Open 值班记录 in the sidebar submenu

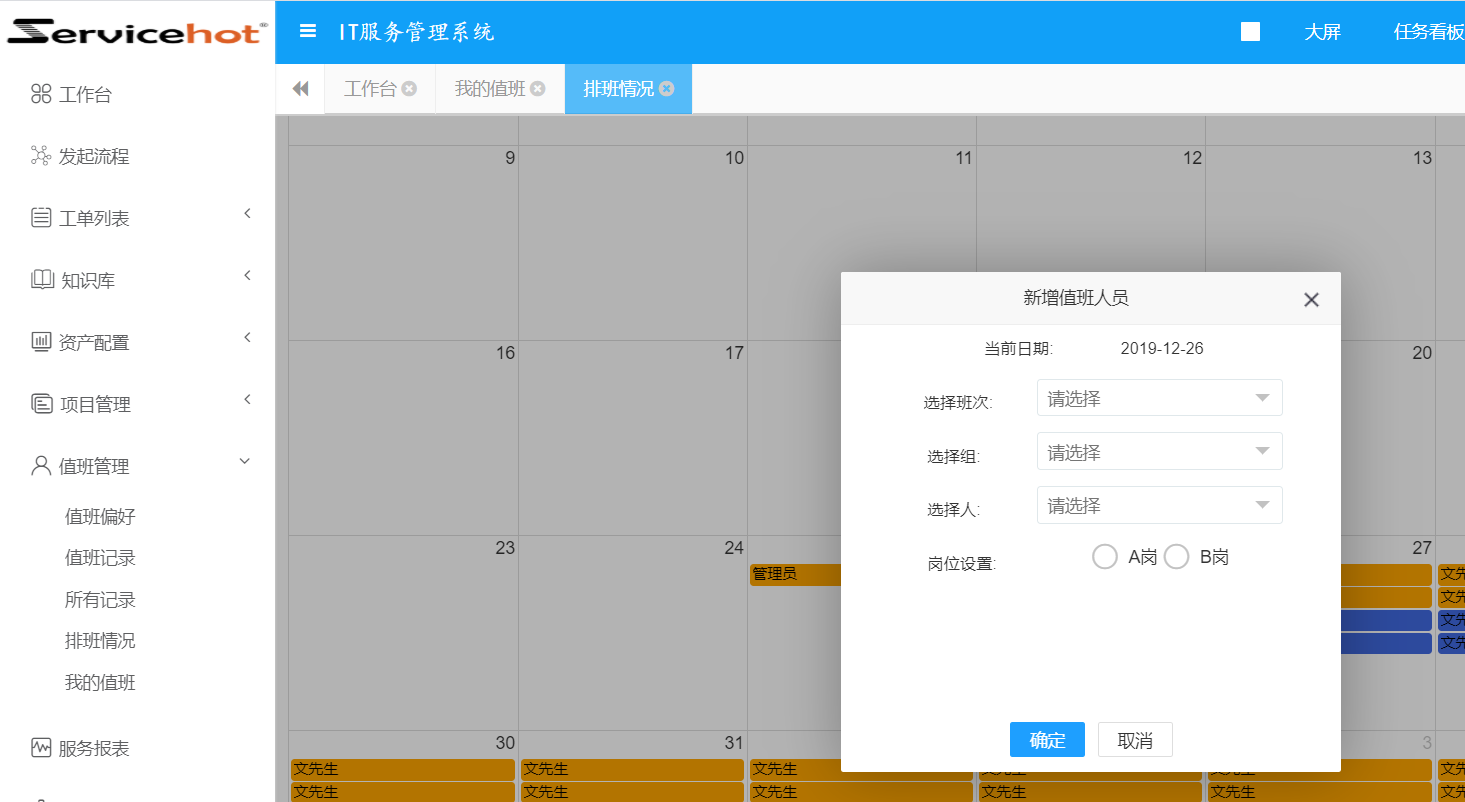100,558
